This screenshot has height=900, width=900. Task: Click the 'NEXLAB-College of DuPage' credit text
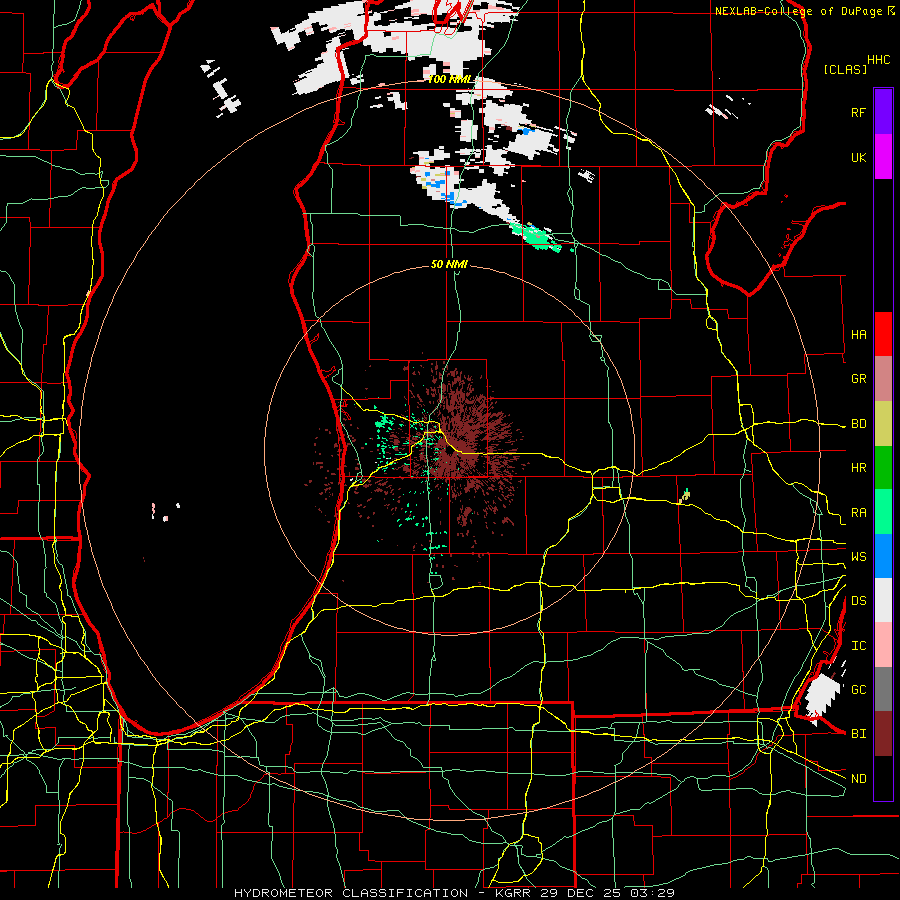tap(798, 11)
